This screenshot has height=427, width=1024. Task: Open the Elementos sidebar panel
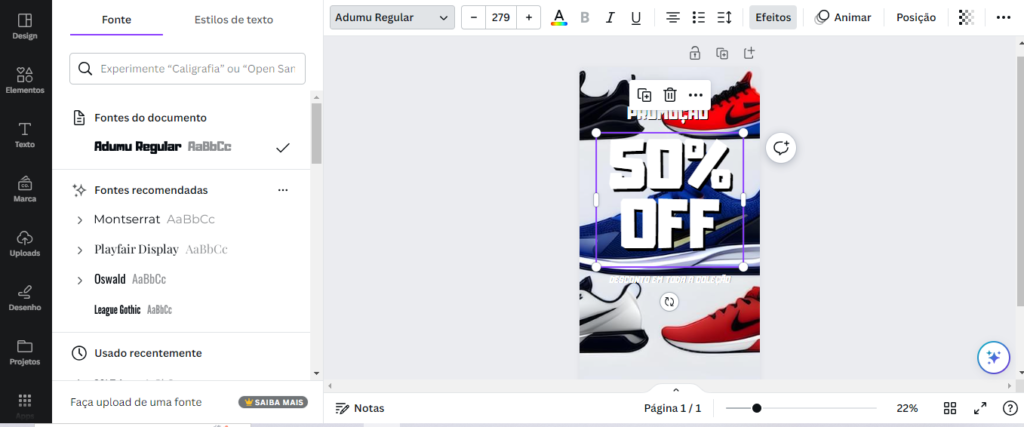tap(25, 80)
